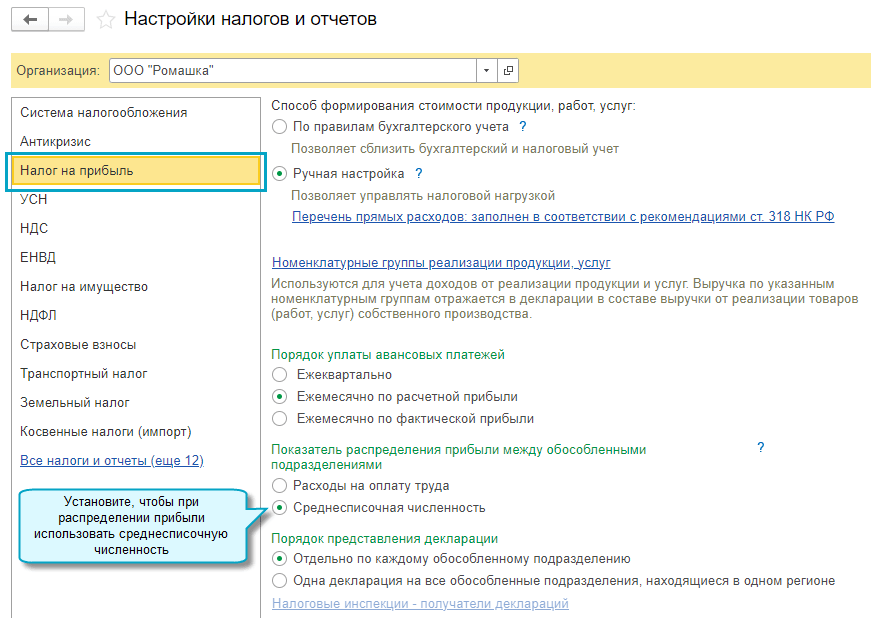
Task: Open the direct expenses list link
Action: coord(562,216)
